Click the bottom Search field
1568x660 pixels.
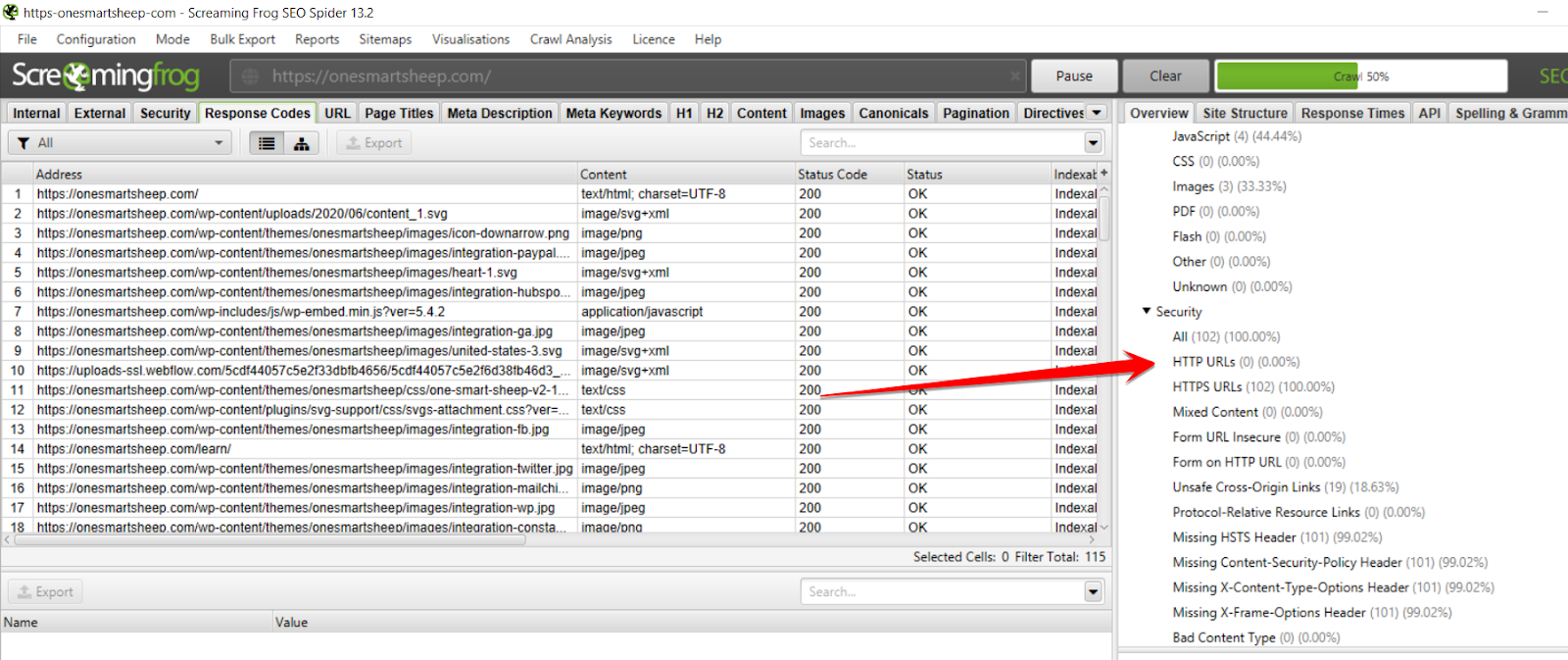943,592
